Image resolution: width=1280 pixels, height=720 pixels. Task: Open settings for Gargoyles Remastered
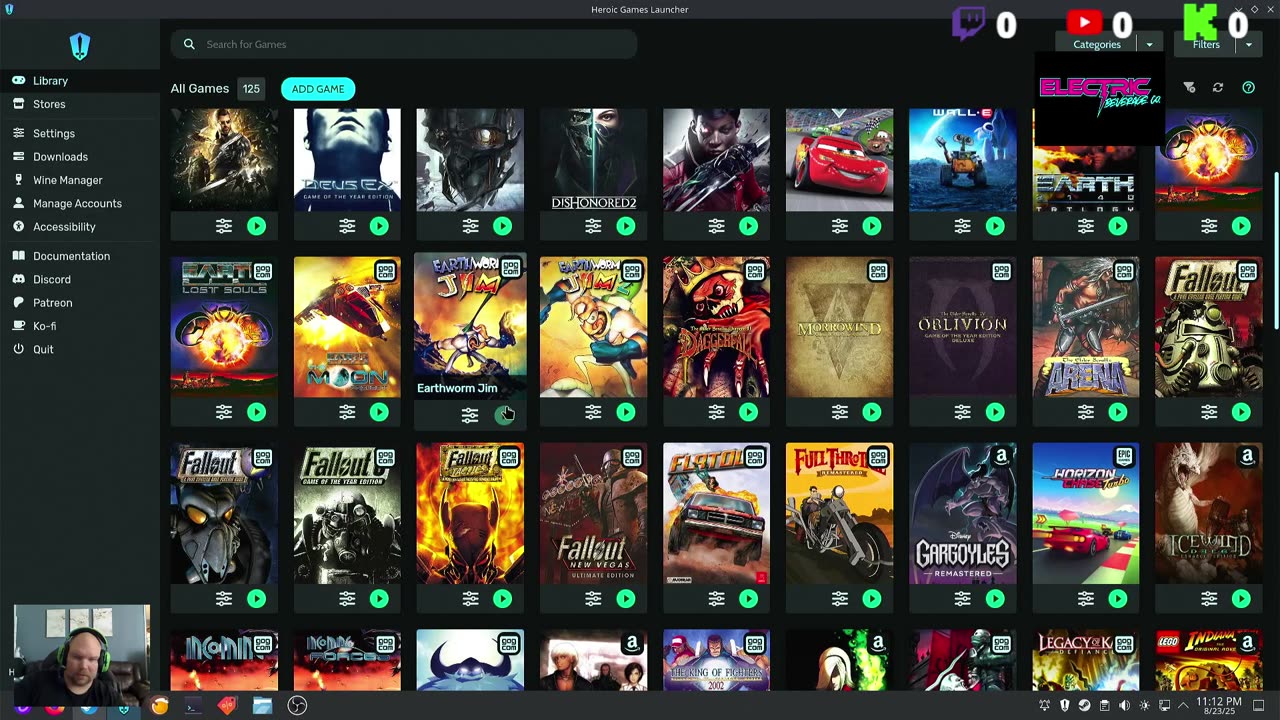962,599
